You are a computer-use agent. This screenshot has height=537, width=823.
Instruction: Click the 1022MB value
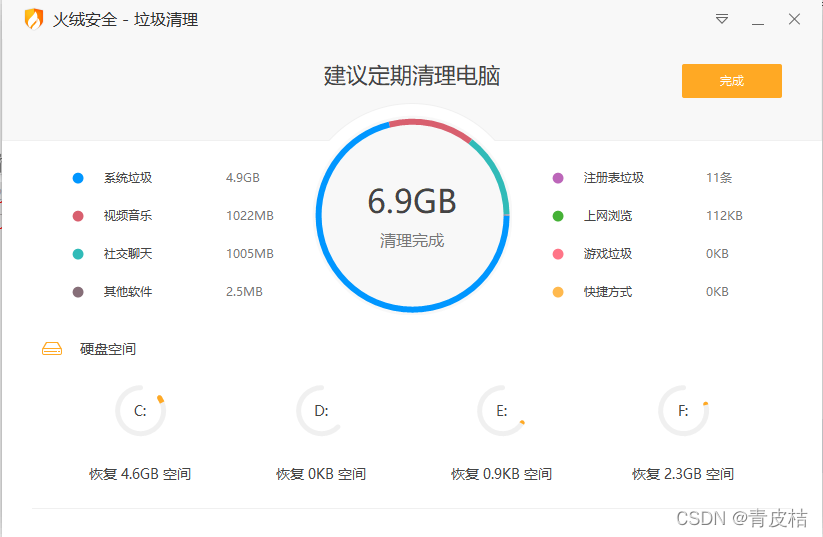(x=250, y=216)
